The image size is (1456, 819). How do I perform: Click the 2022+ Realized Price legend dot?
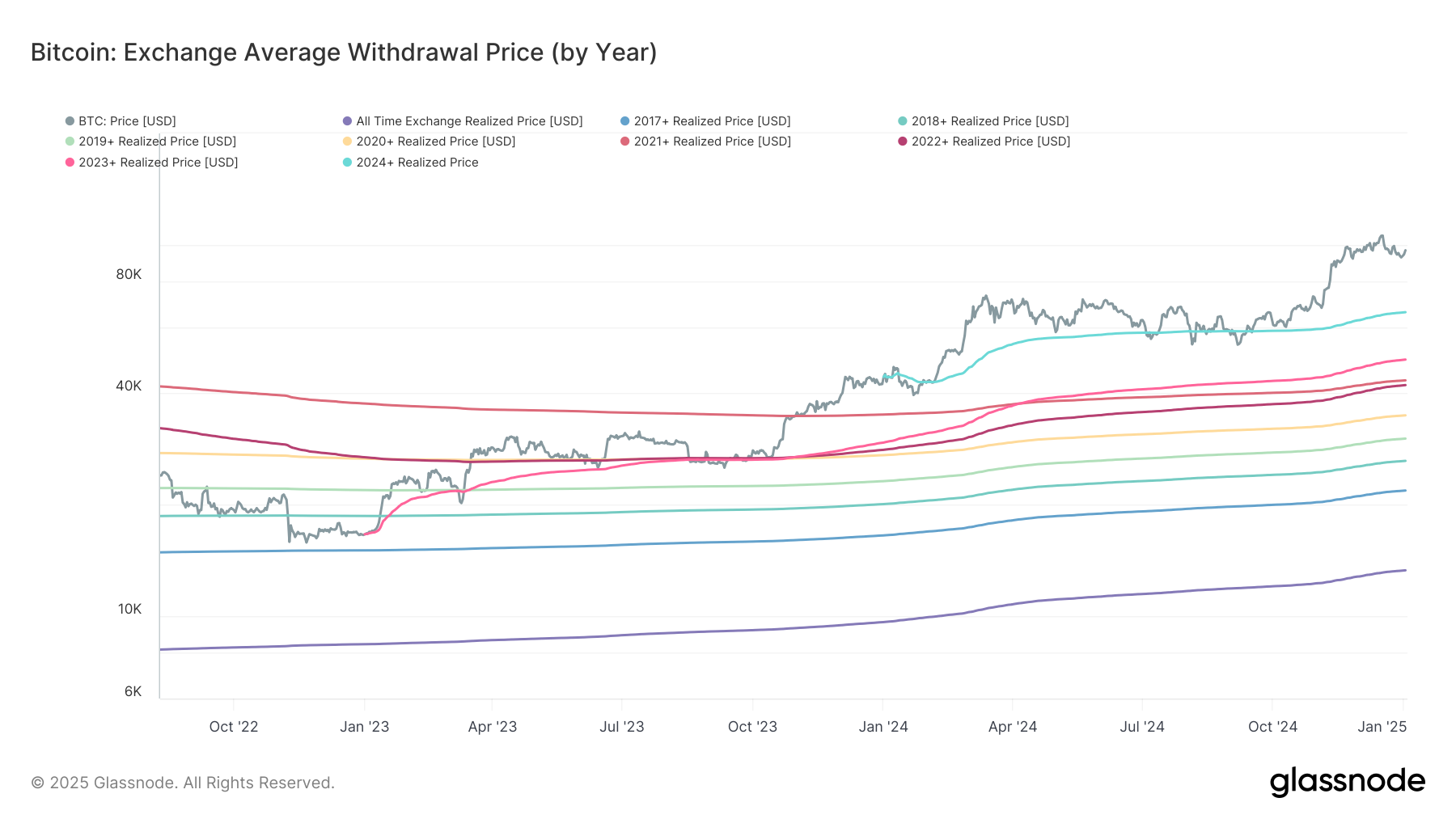[x=903, y=141]
